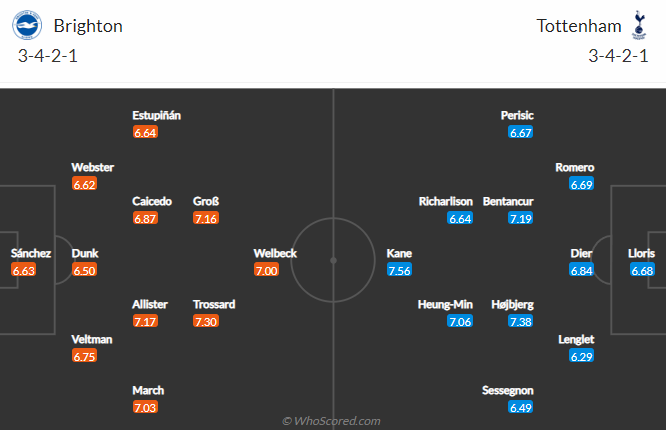Screen dimensions: 666x430
Task: Click the Tottenham club crest icon
Action: 640,24
